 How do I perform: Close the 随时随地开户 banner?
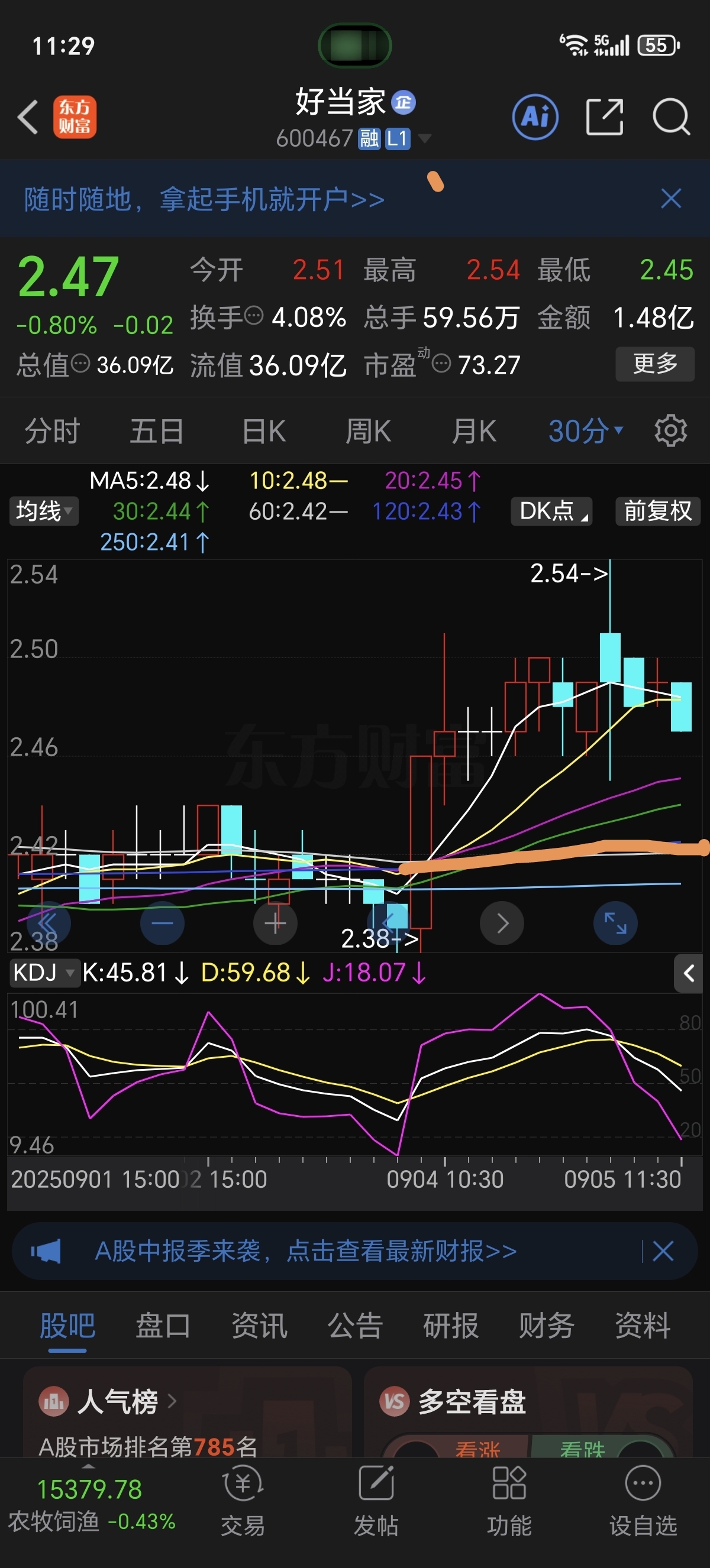[671, 199]
